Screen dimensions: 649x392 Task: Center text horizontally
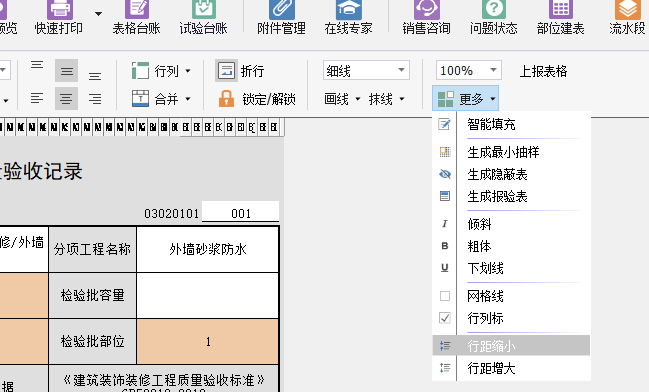[67, 99]
